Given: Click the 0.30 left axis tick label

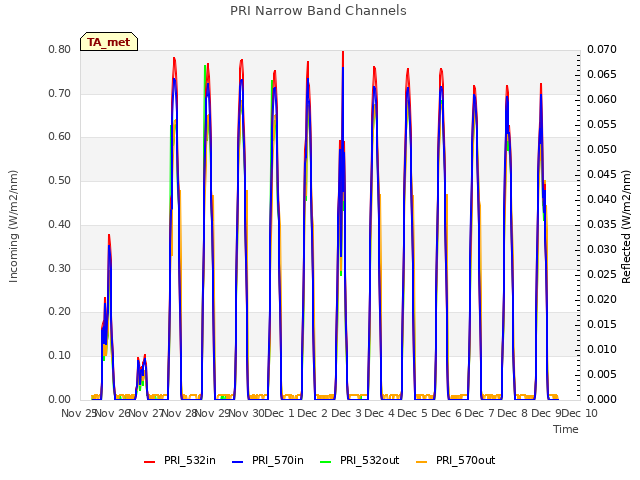Looking at the screenshot, I should coord(60,269).
